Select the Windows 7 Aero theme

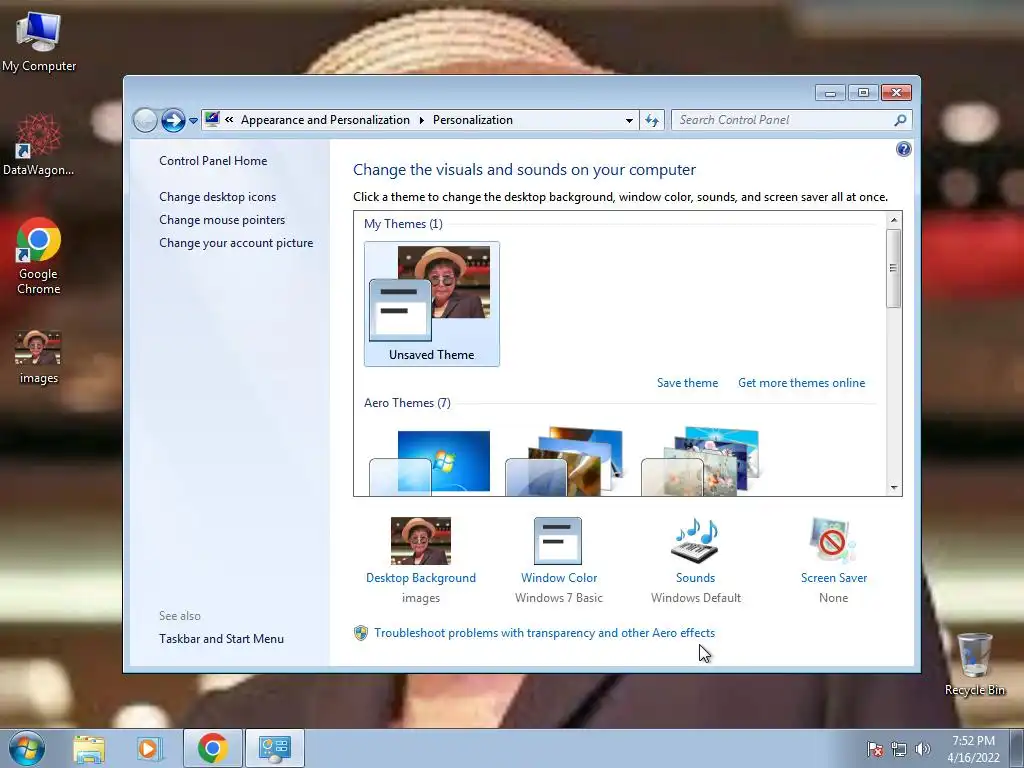point(430,462)
